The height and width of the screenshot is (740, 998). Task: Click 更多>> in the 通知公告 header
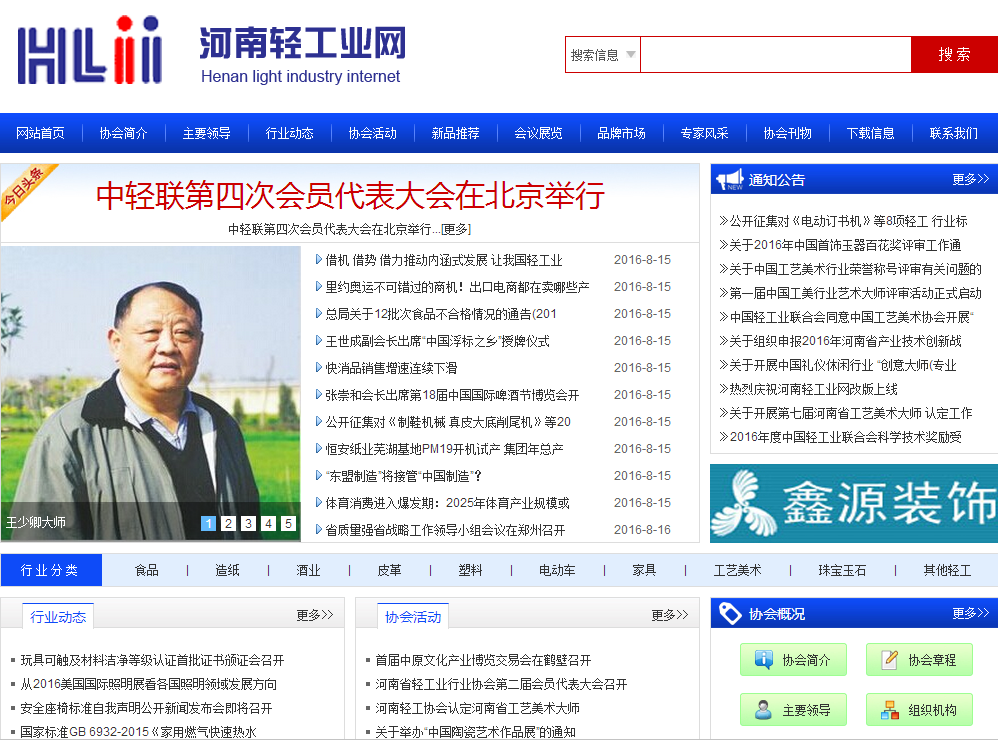pos(971,179)
